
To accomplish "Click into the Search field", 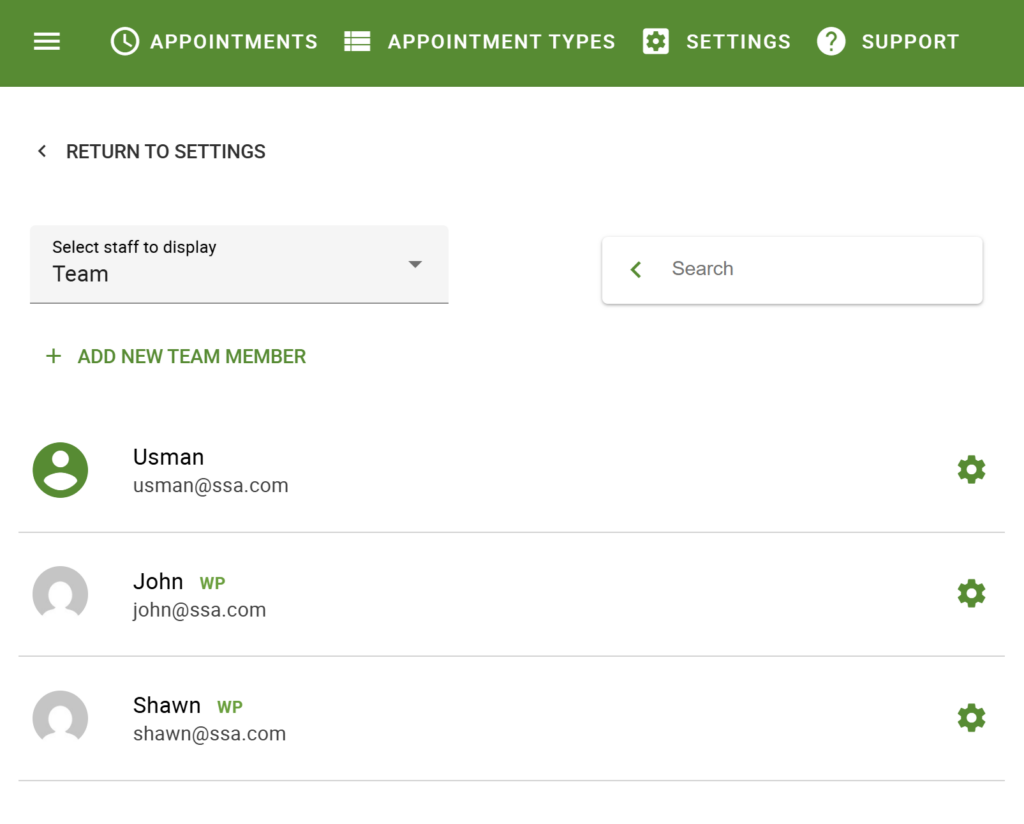I will tap(792, 270).
